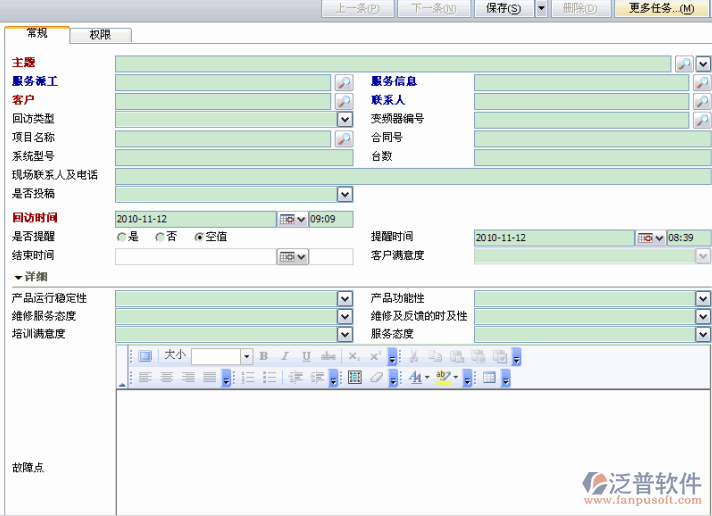
Task: Click the numbered list icon
Action: [248, 378]
